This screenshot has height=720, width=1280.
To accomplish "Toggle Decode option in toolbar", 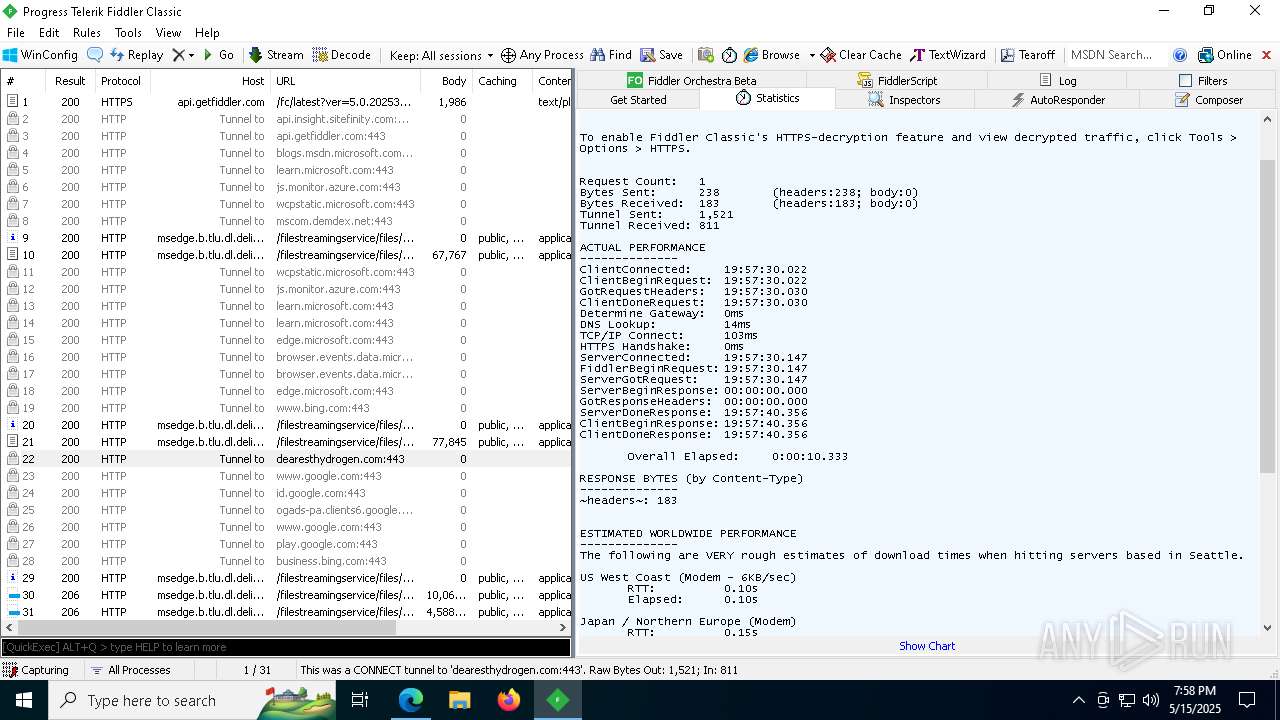I will tap(342, 55).
